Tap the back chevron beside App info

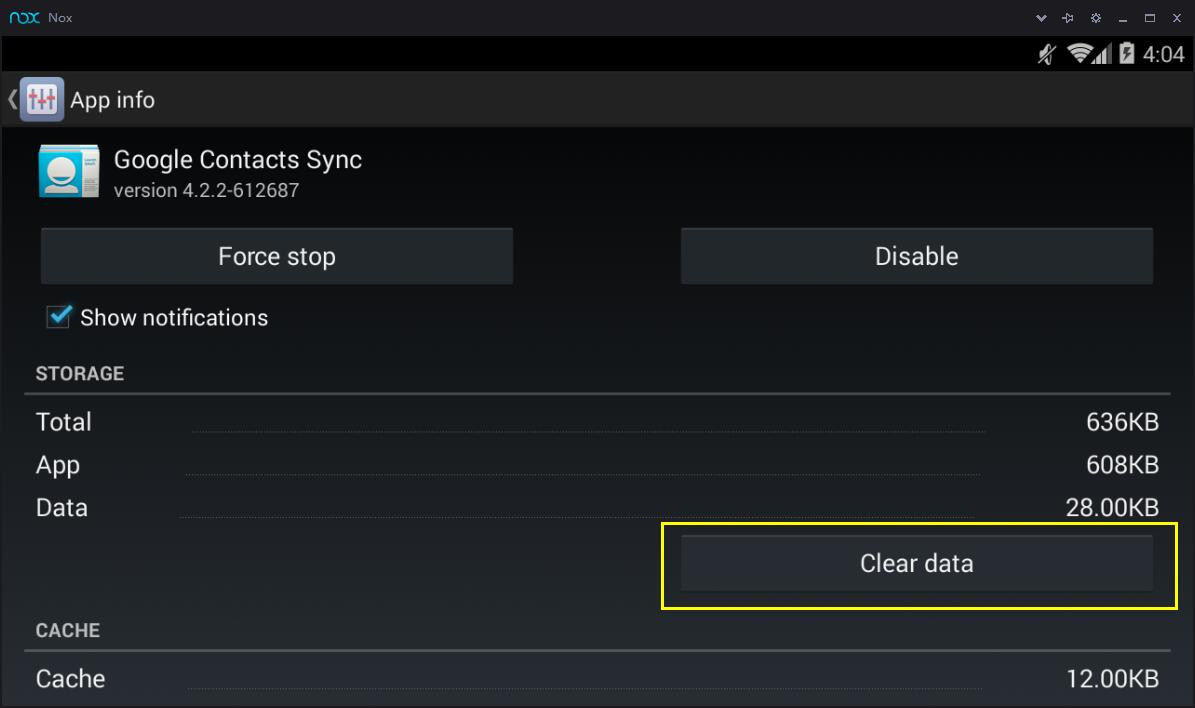pyautogui.click(x=12, y=99)
